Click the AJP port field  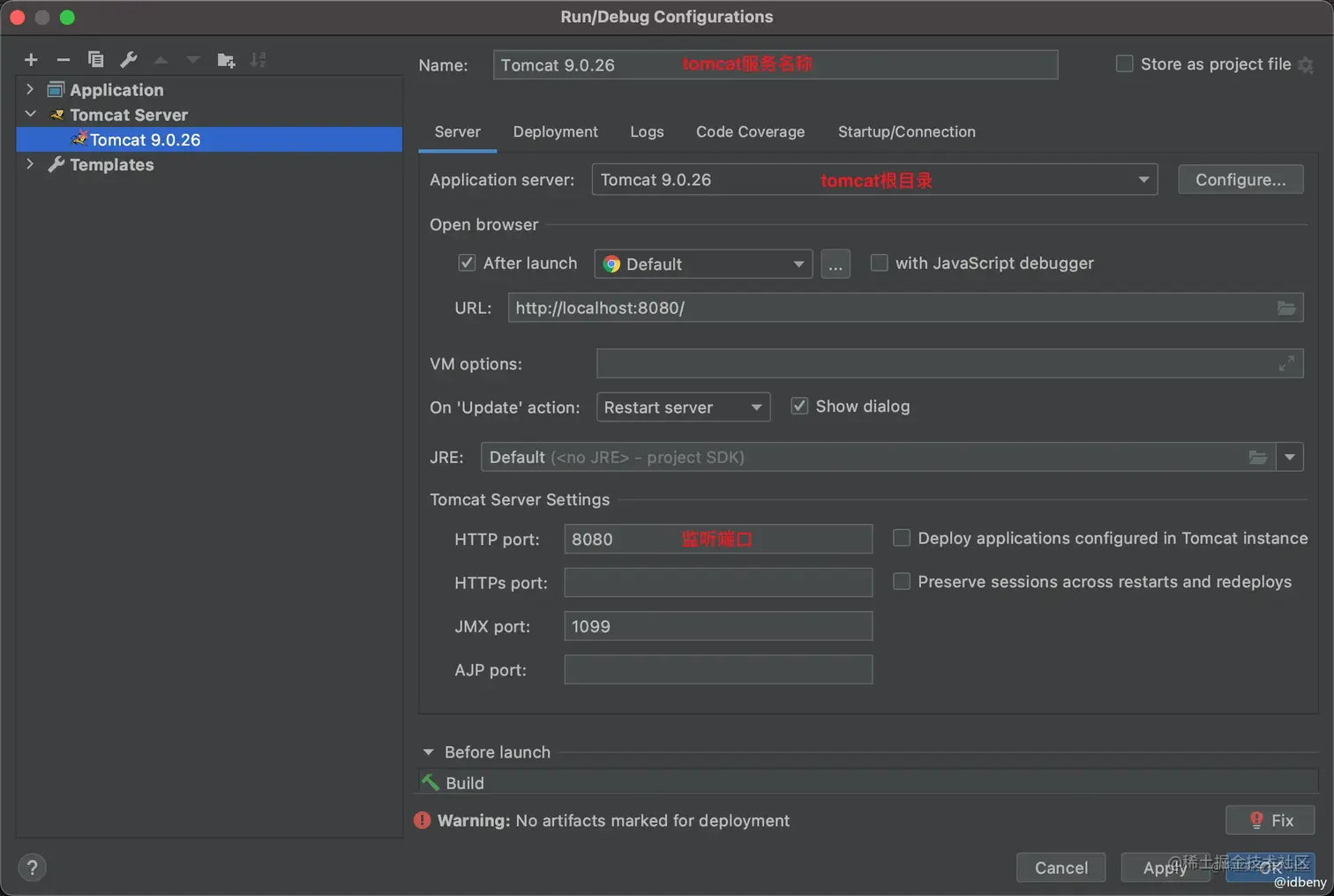pos(718,669)
